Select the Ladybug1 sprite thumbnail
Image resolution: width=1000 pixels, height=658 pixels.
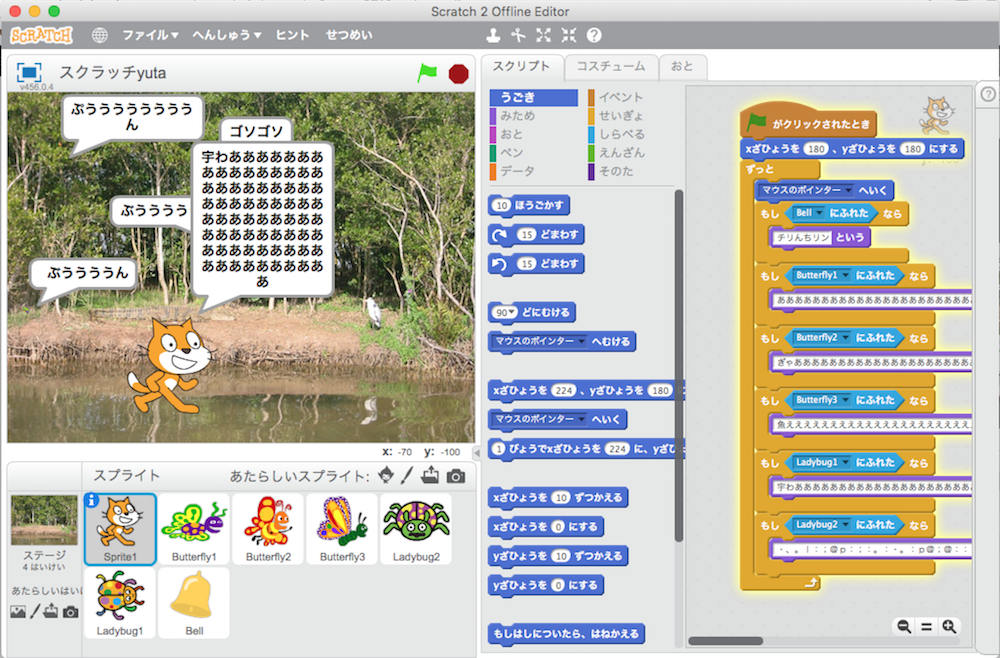click(x=120, y=603)
